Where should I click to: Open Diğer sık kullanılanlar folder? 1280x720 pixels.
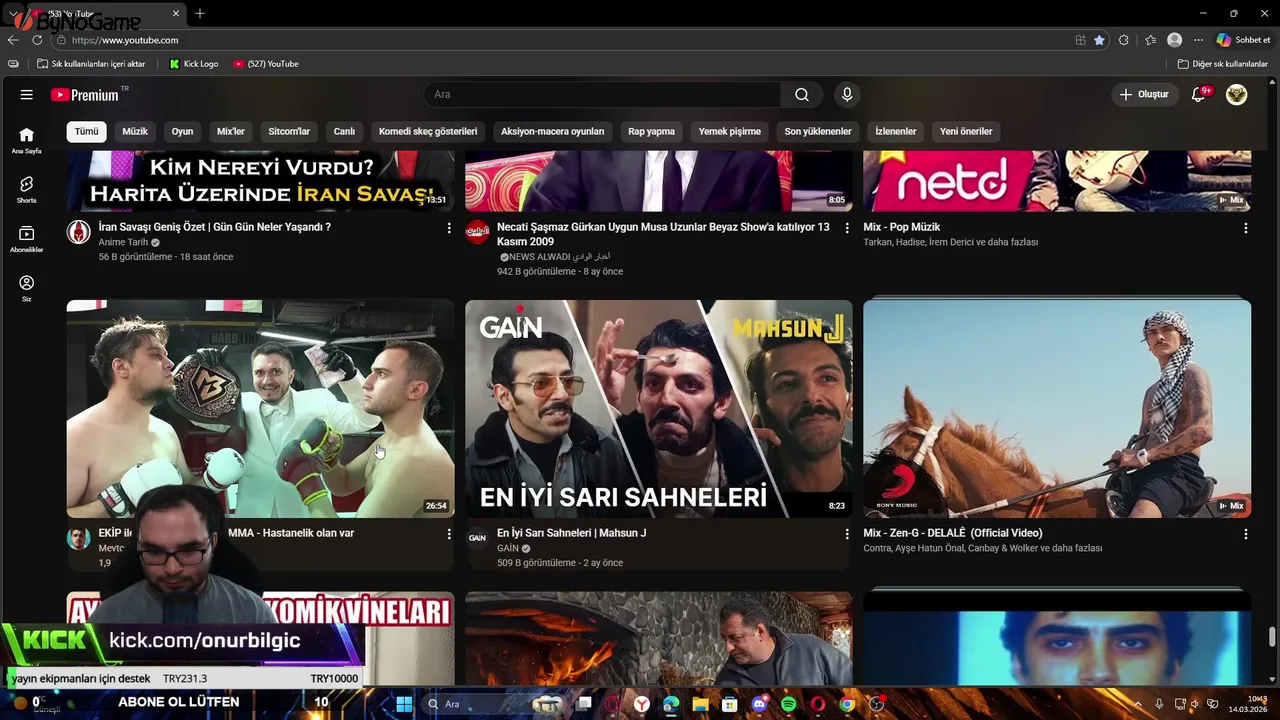click(x=1222, y=64)
